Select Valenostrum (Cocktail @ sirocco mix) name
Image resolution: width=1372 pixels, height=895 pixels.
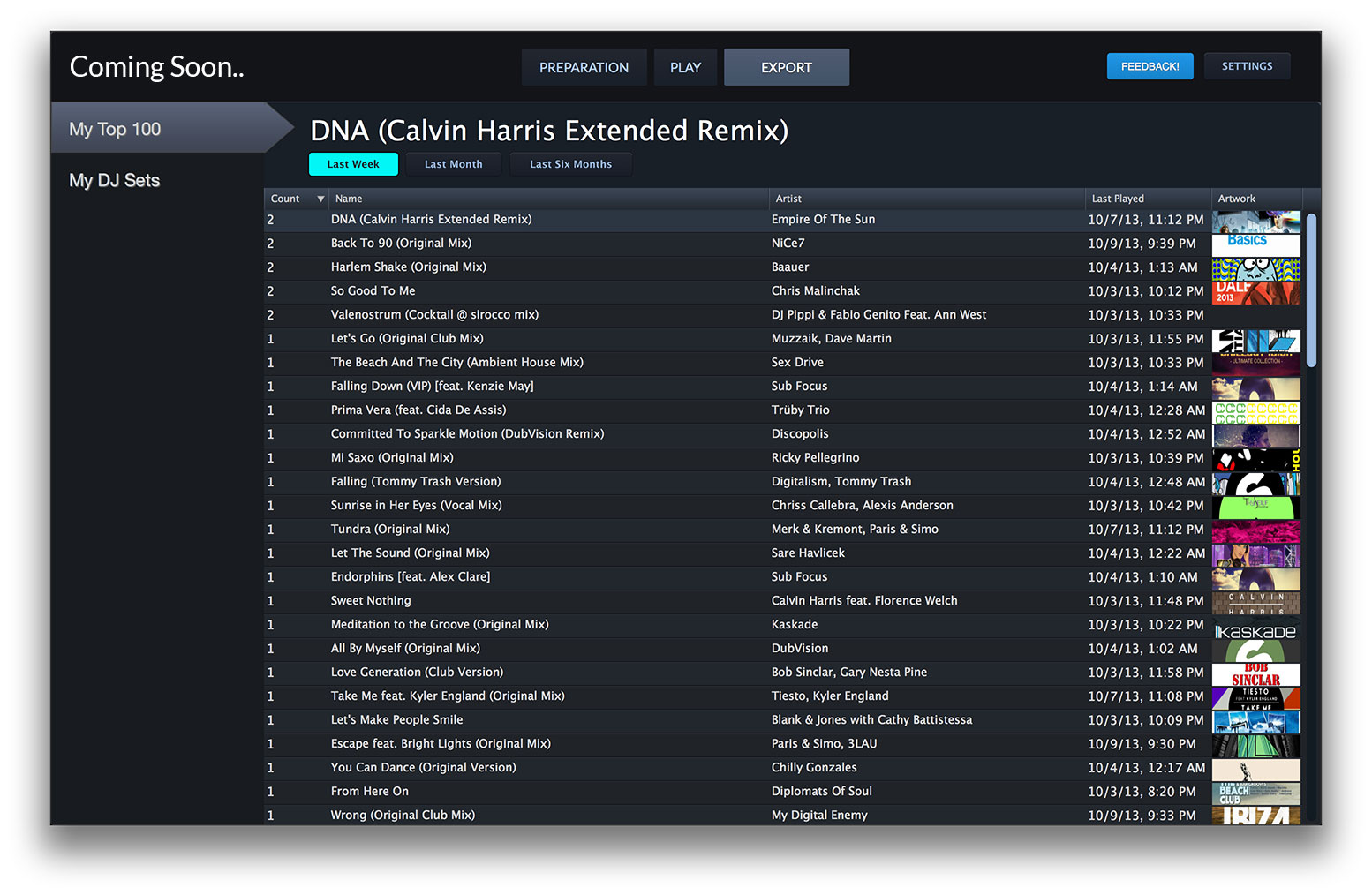(x=434, y=315)
